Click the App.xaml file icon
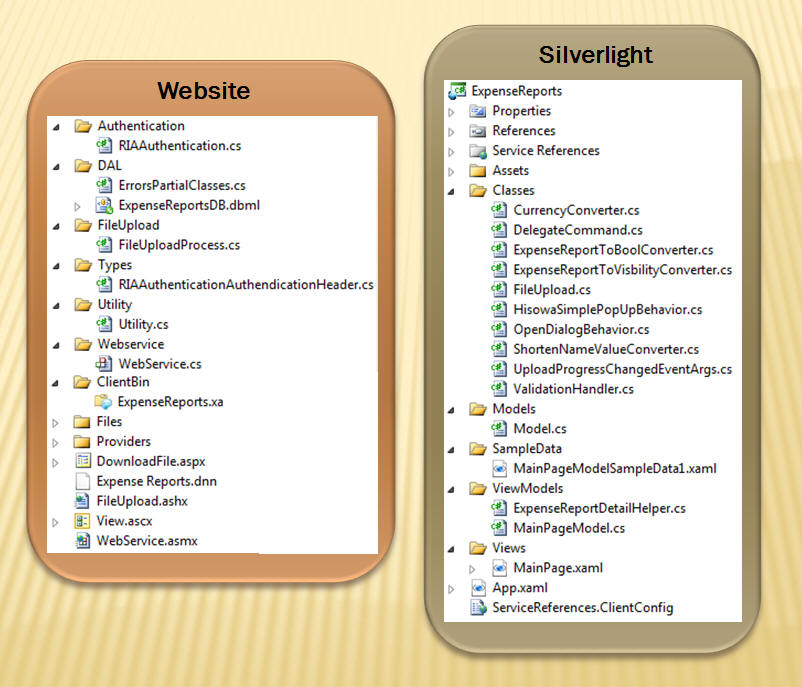802x687 pixels. coord(478,587)
